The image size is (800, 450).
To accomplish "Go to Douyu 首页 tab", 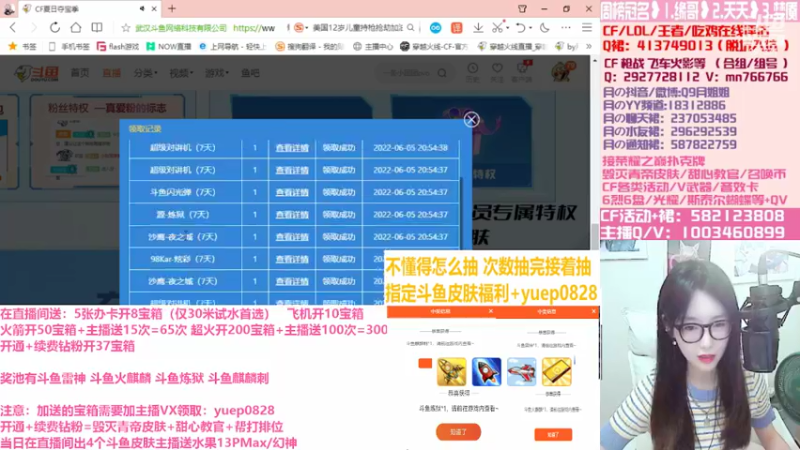I will click(x=80, y=73).
